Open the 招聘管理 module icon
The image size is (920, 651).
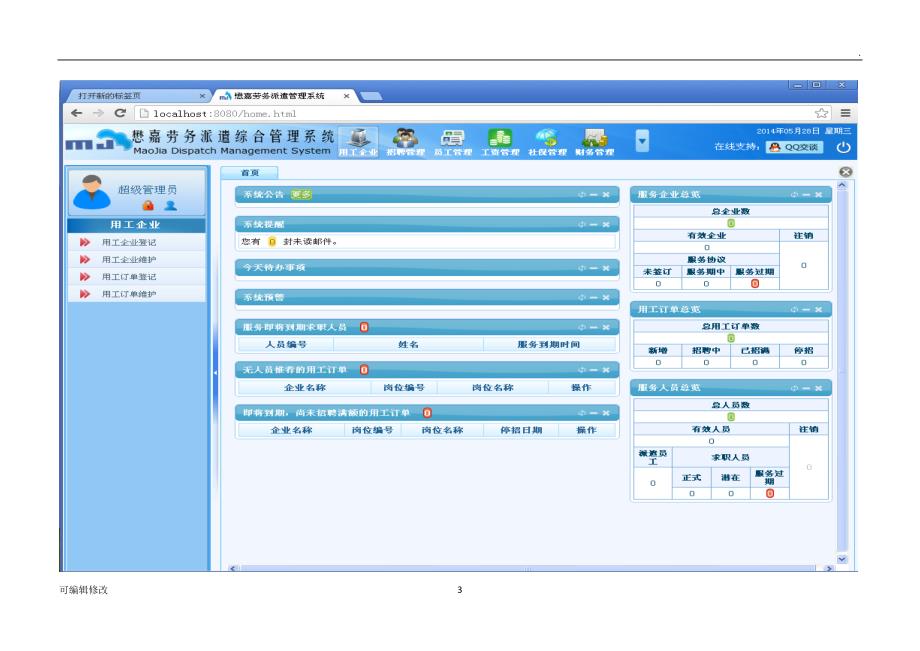click(x=405, y=141)
